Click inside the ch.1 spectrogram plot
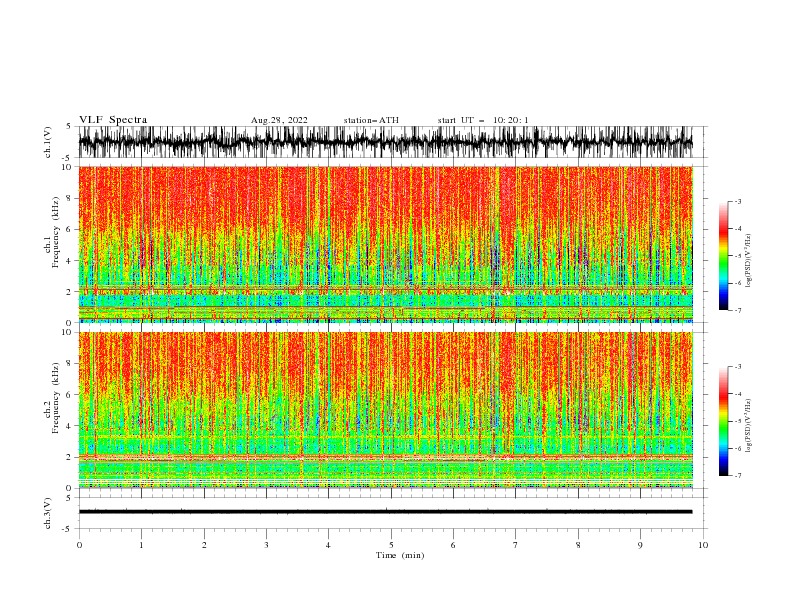Screen dimensions: 792x612 (x=385, y=244)
